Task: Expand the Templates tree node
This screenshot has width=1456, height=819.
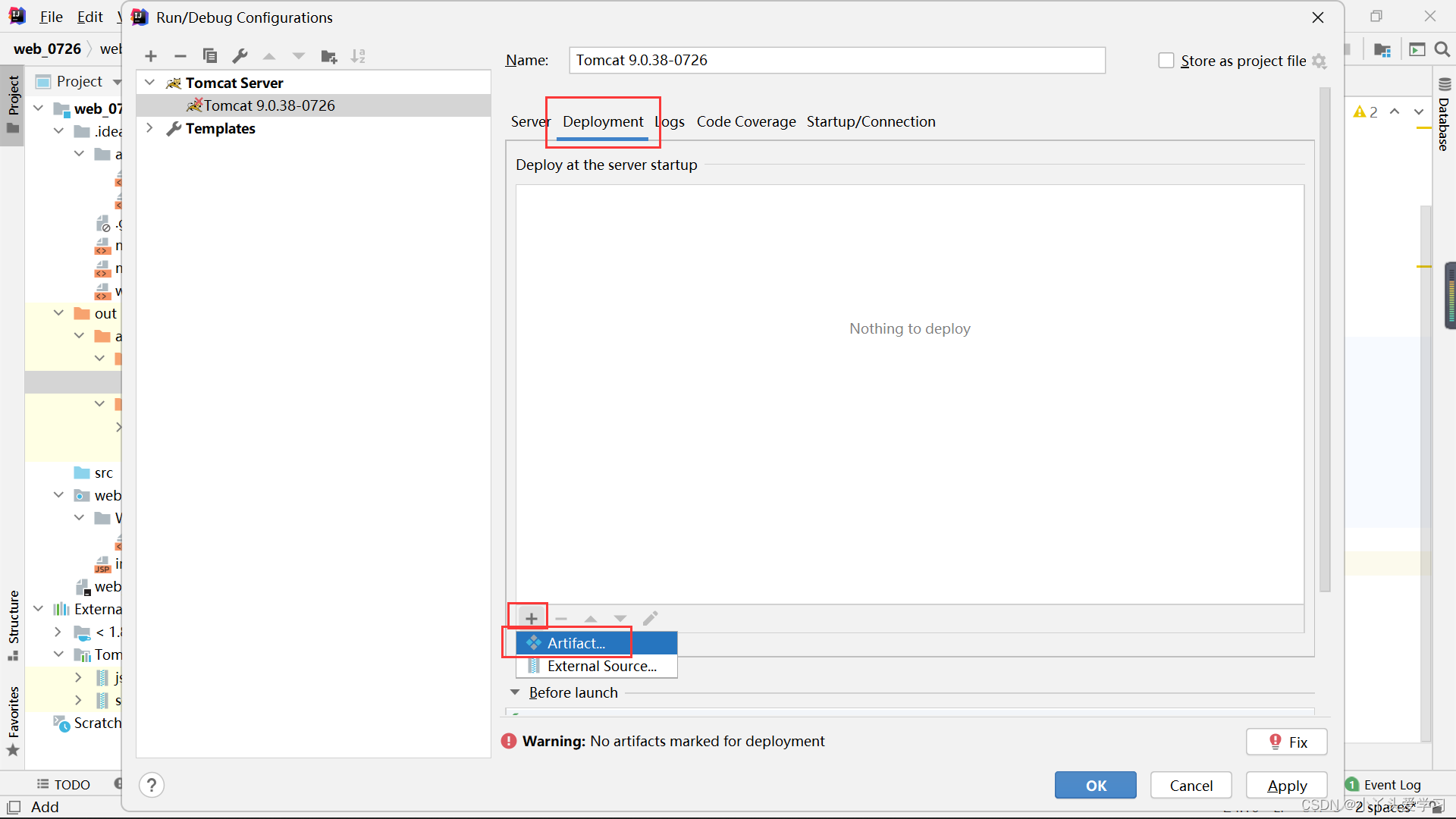Action: click(150, 128)
